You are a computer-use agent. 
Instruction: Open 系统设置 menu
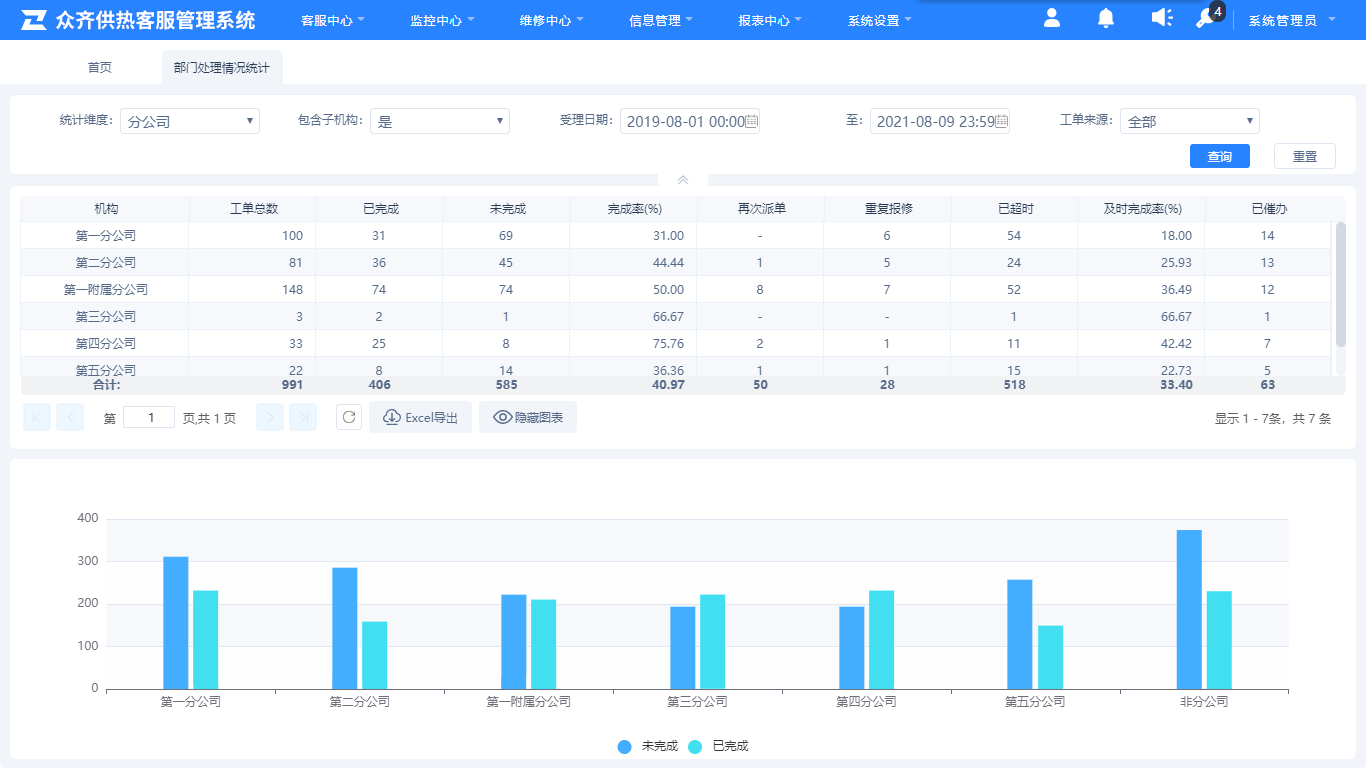pos(880,20)
